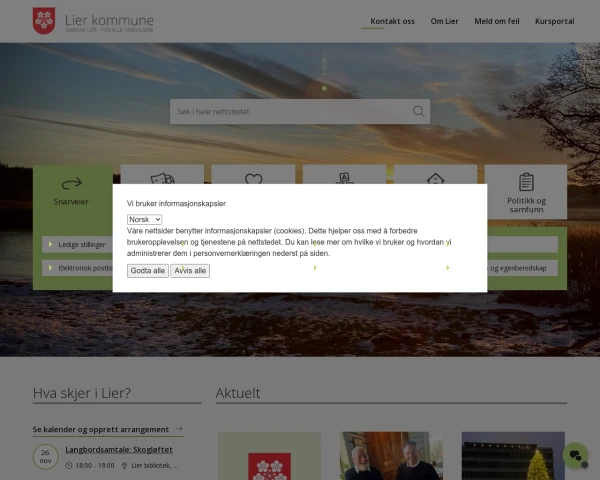The height and width of the screenshot is (480, 600).
Task: Open the Norsk language dropdown
Action: [144, 219]
